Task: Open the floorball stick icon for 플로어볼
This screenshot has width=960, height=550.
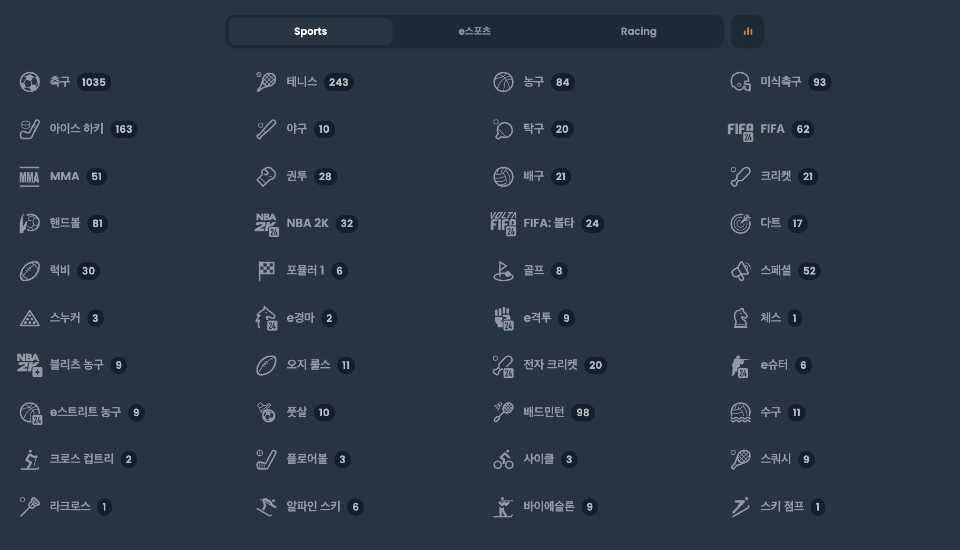Action: pyautogui.click(x=266, y=459)
